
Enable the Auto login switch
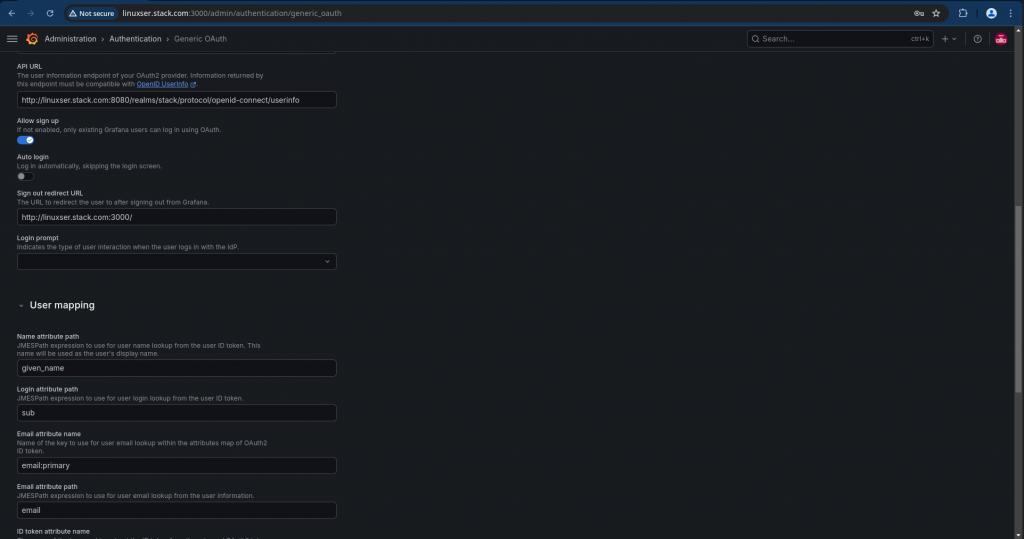(x=25, y=176)
